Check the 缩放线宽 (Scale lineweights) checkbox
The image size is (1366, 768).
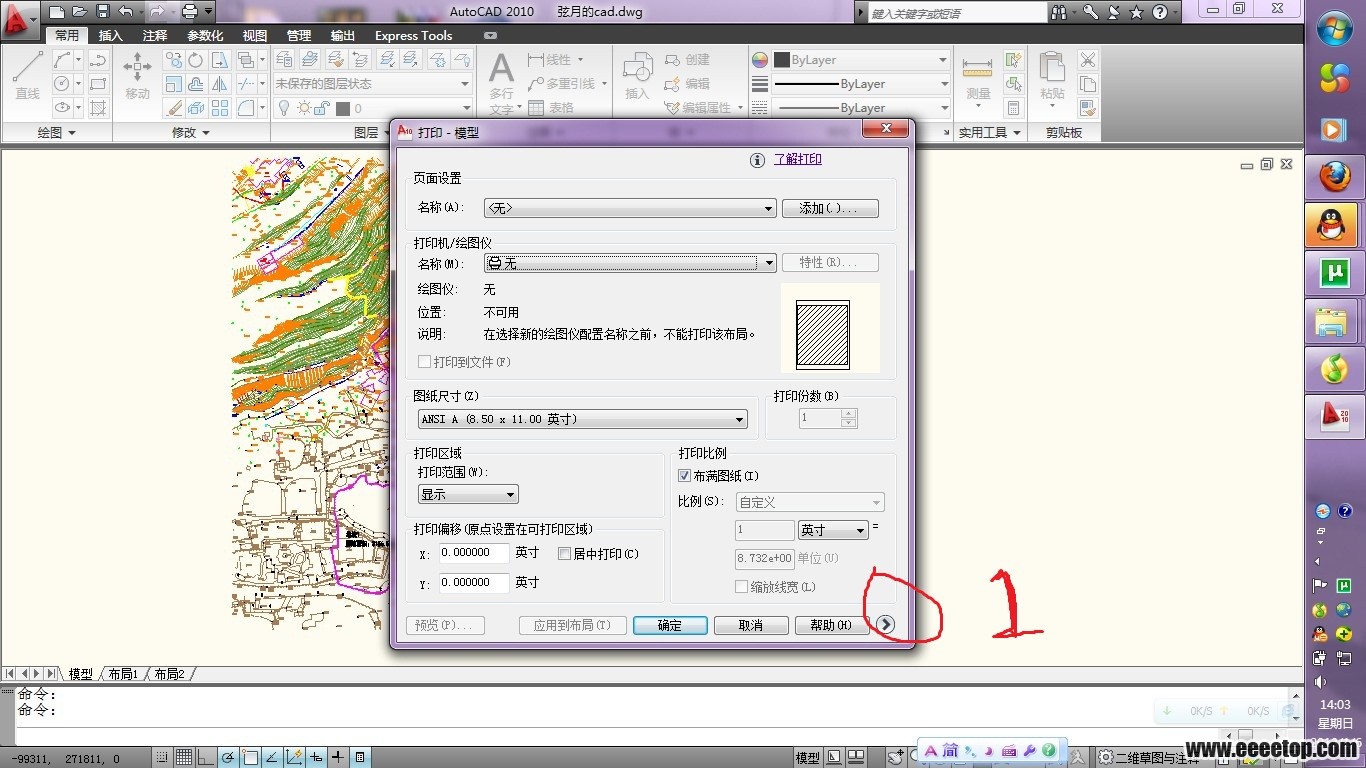(742, 587)
